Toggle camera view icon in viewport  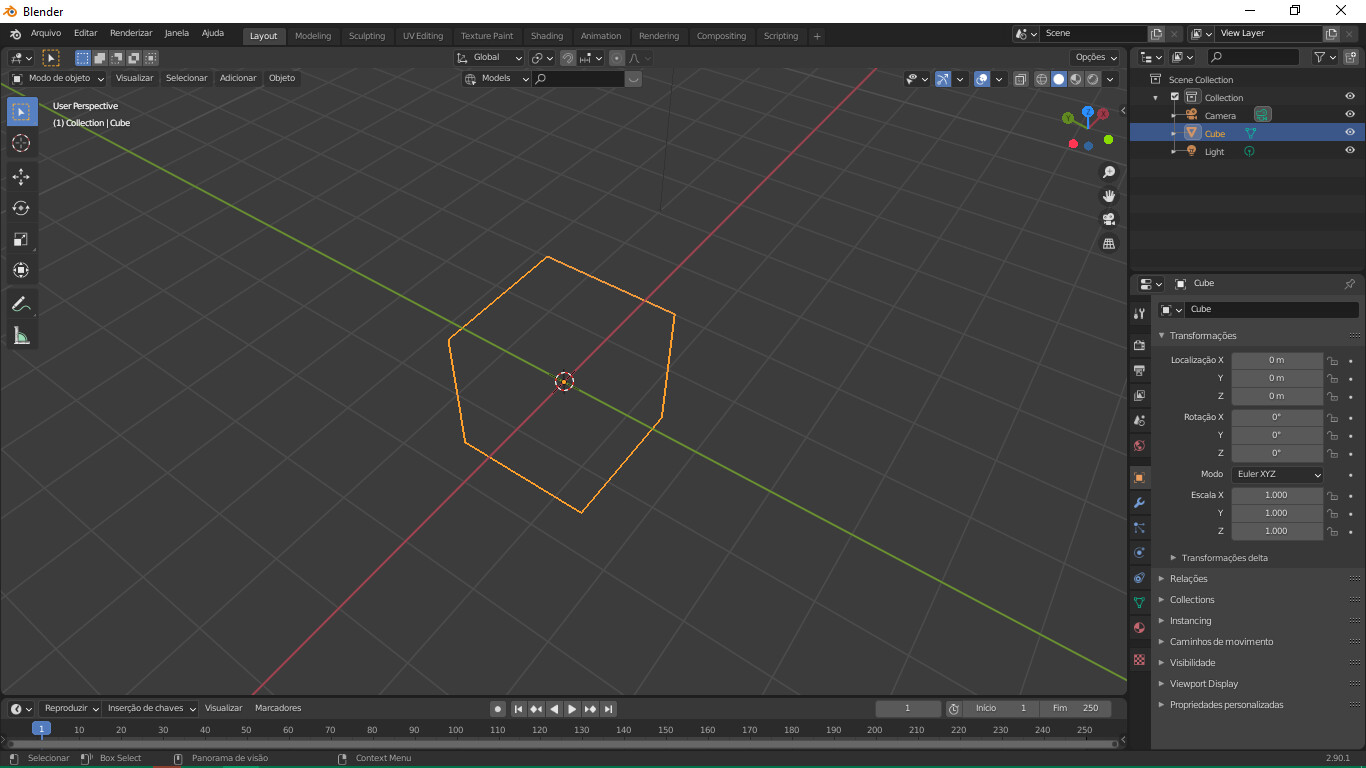click(x=1108, y=220)
